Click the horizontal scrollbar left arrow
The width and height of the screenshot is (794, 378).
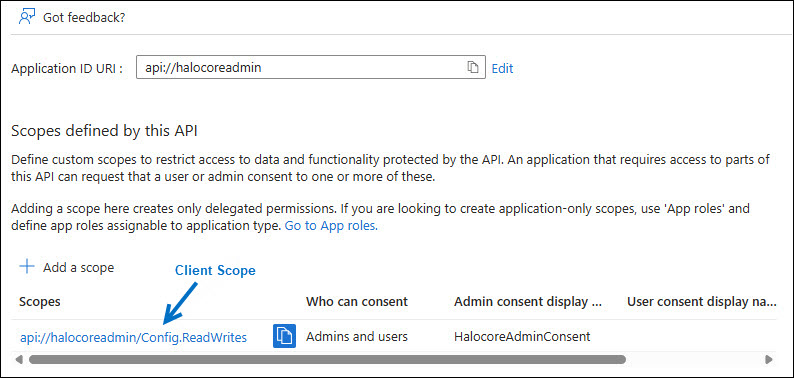tap(19, 360)
